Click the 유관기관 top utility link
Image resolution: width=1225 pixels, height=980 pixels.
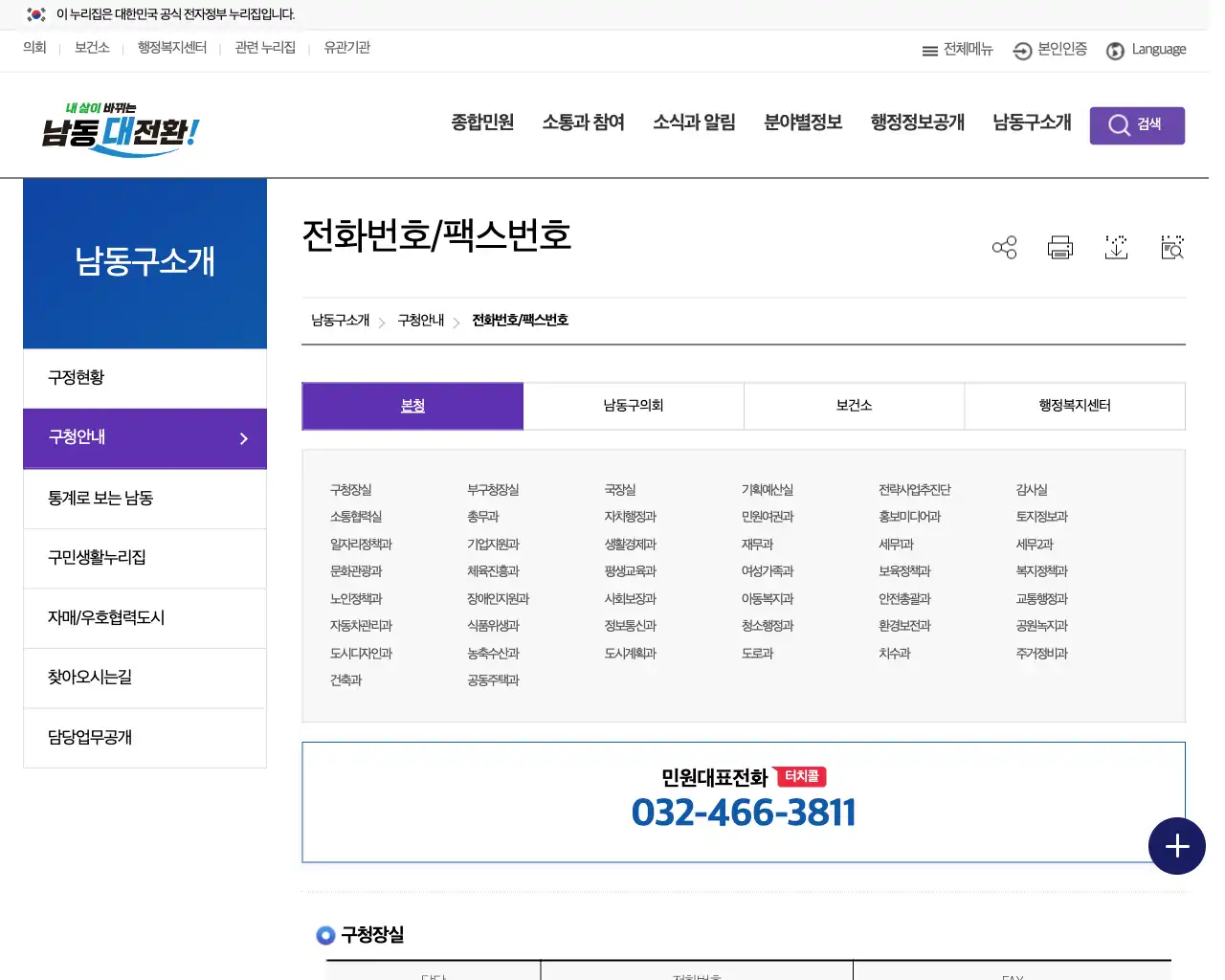346,48
